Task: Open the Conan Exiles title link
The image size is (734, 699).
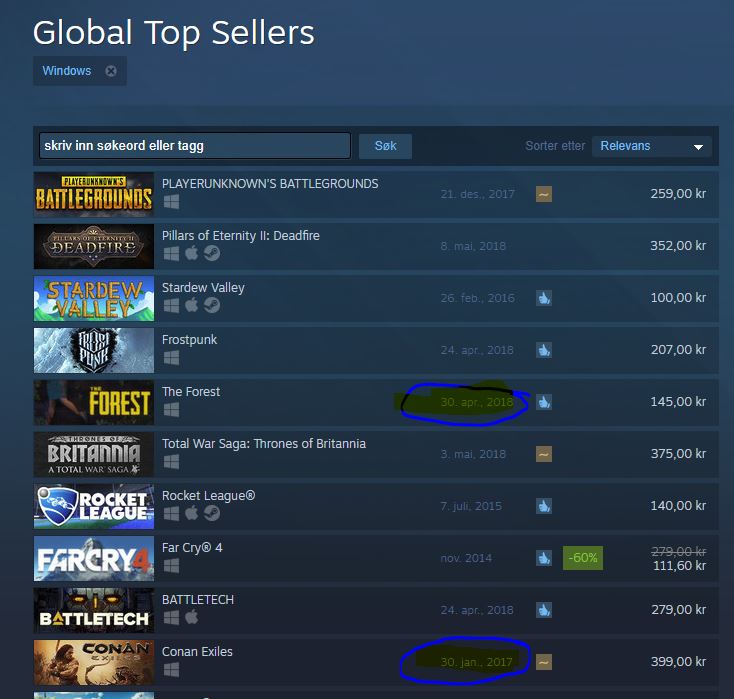Action: [197, 651]
